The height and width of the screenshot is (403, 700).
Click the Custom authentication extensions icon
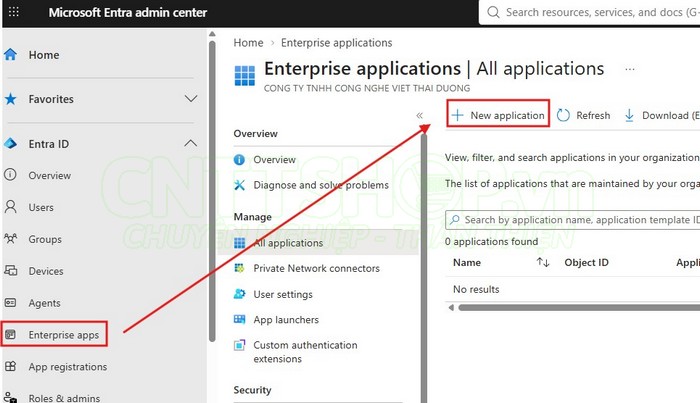(x=239, y=345)
